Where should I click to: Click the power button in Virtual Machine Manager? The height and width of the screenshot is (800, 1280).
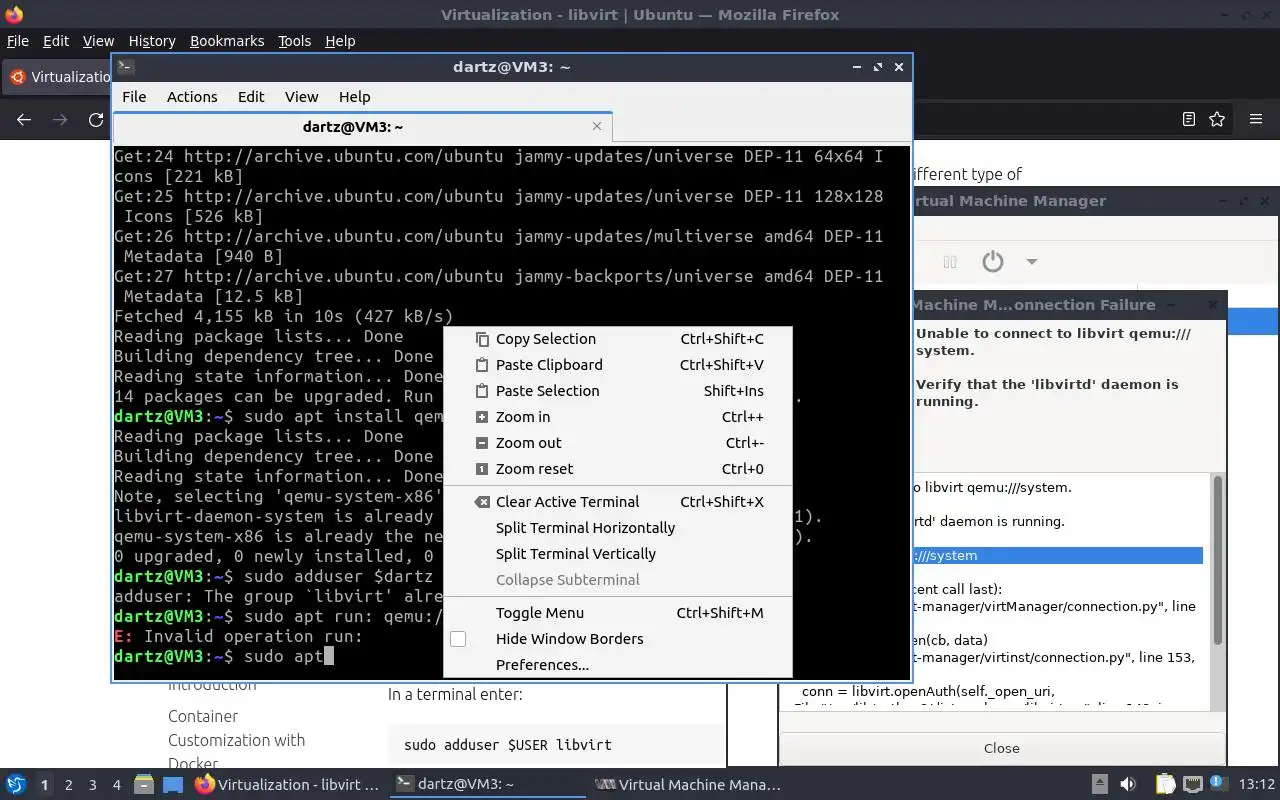pos(992,262)
